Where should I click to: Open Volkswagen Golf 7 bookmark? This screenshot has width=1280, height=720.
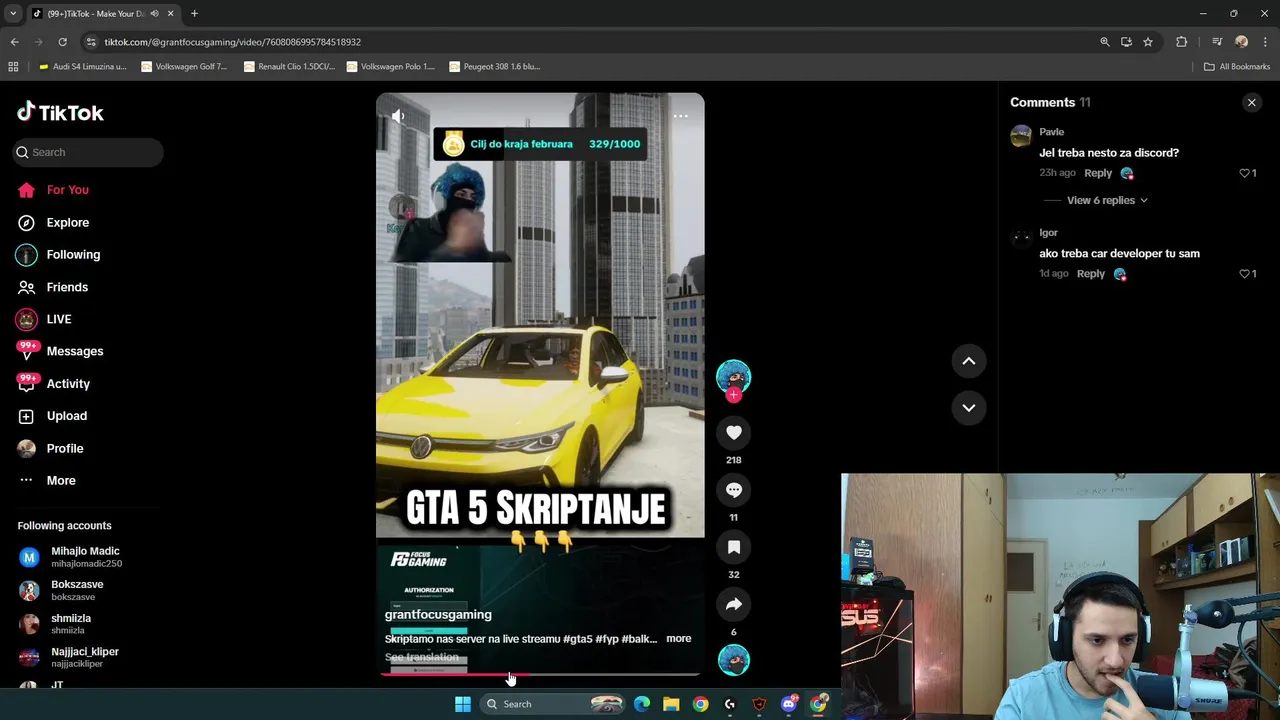[184, 67]
